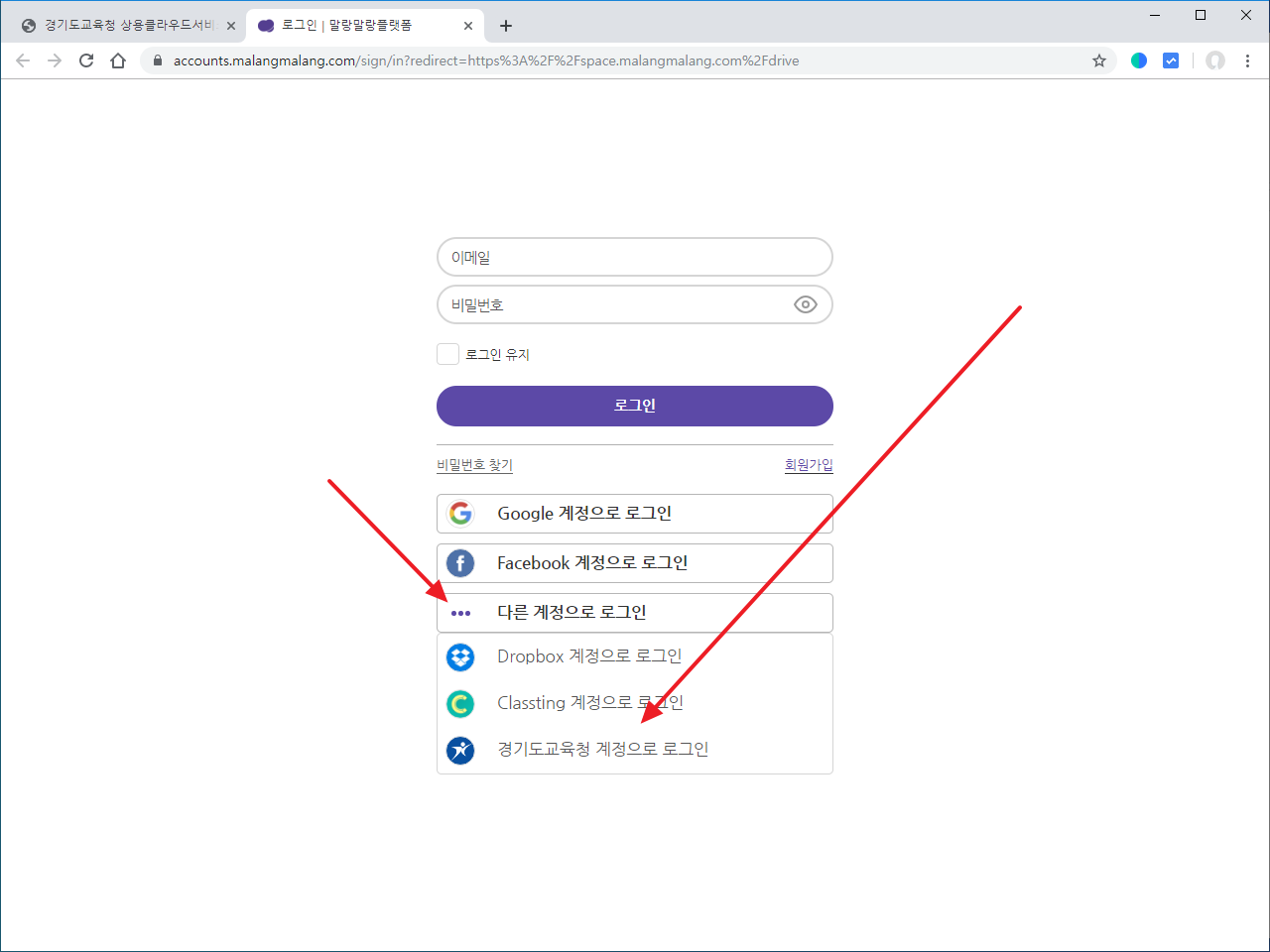Check the 로그인 유지 checkbox
1270x952 pixels.
click(447, 354)
